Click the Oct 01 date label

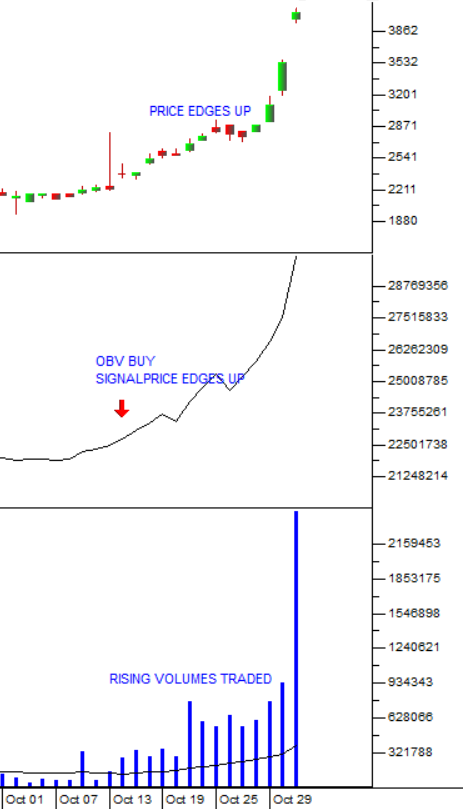25,800
